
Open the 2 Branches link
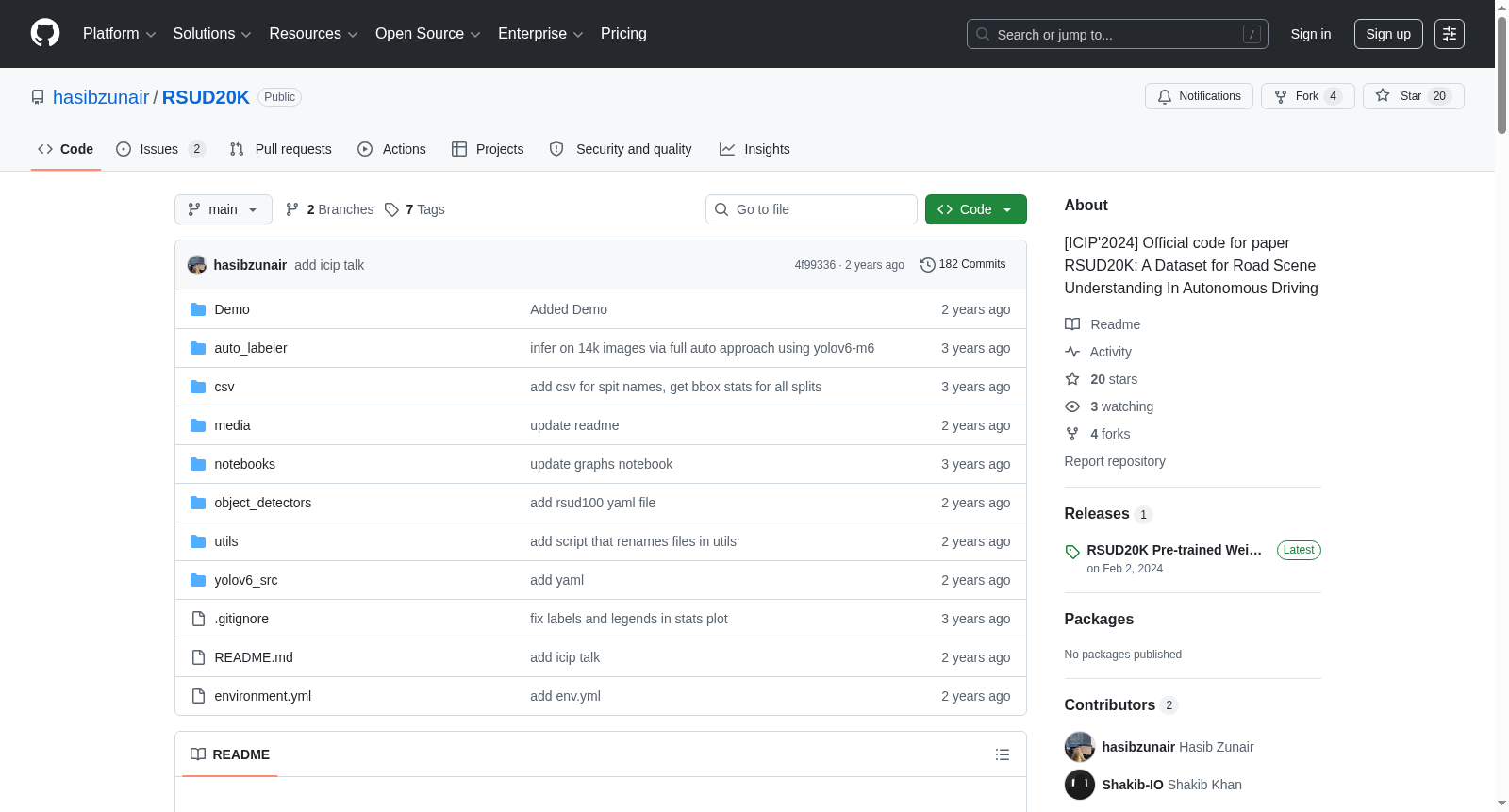click(330, 209)
